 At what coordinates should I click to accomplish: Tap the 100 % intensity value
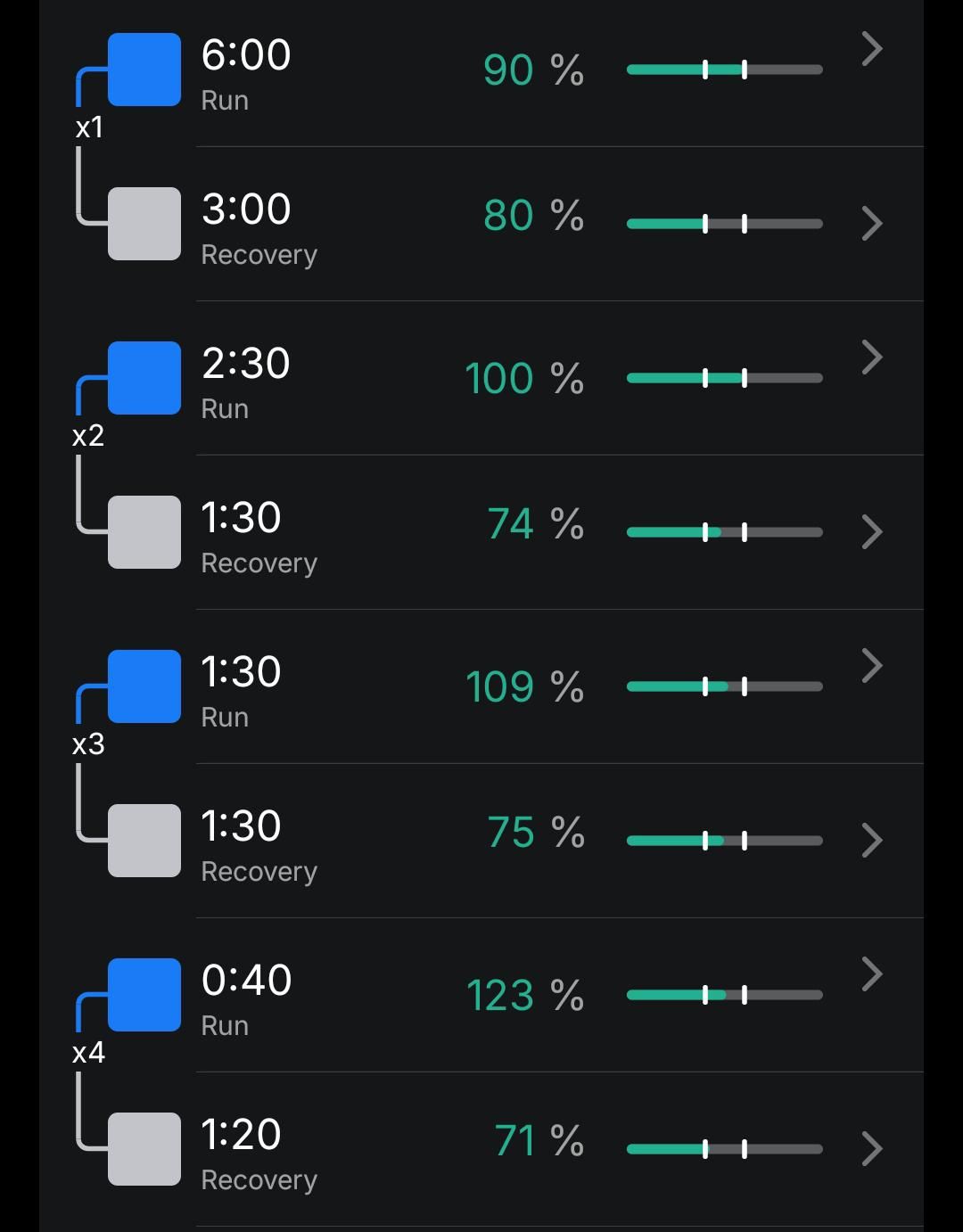point(524,379)
